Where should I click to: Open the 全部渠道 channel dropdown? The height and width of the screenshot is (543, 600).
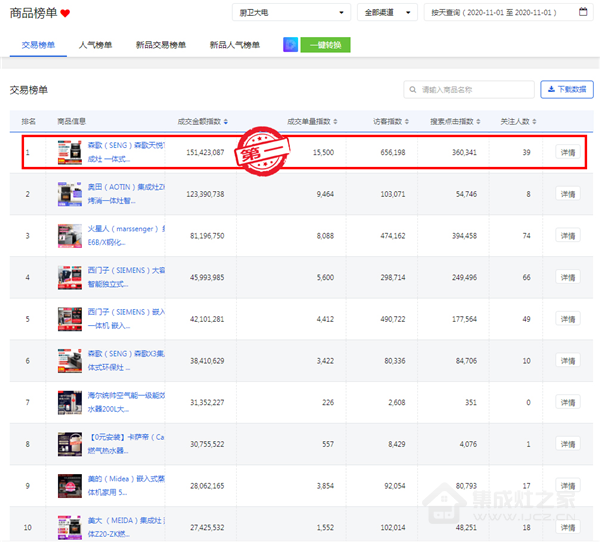coord(387,13)
